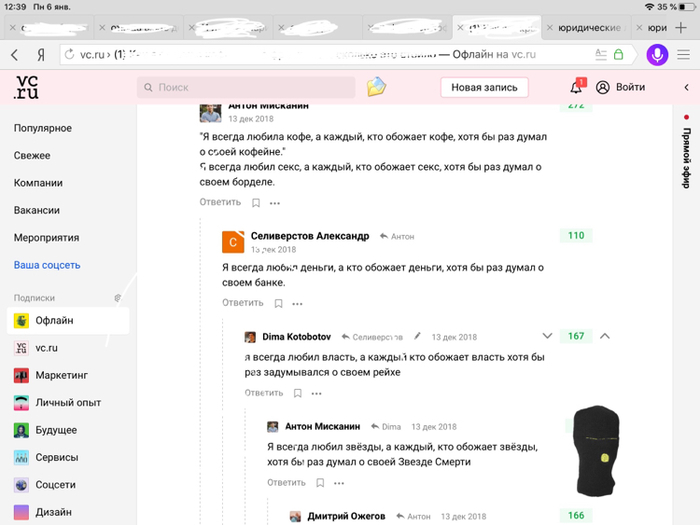
Task: Click the subscriptions settings icon beside Подписки
Action: [x=118, y=298]
